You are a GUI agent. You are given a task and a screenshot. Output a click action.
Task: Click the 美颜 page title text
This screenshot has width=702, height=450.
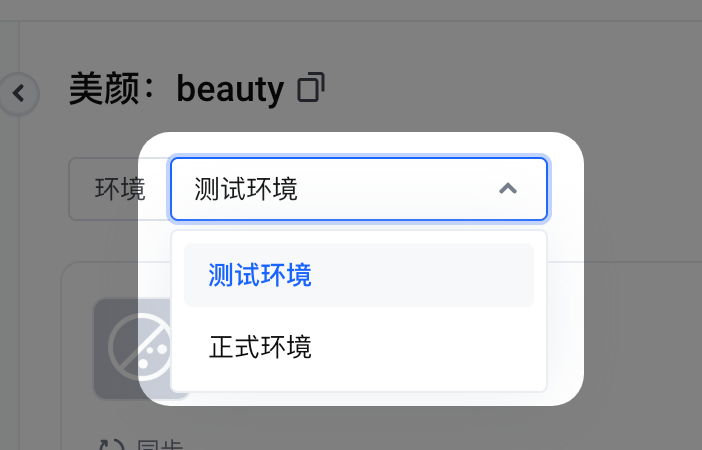point(104,89)
